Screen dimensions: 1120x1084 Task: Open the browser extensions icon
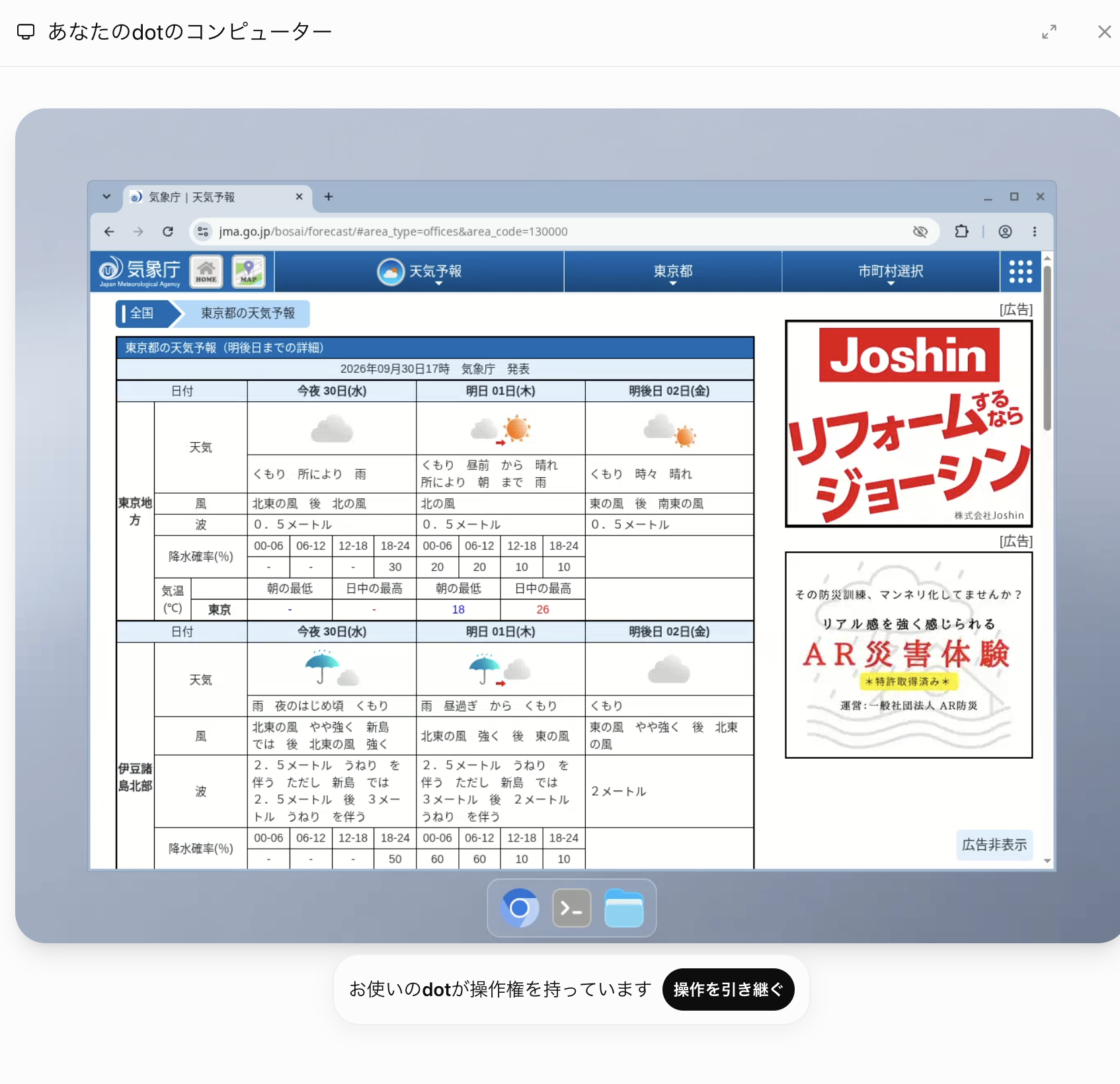point(961,231)
